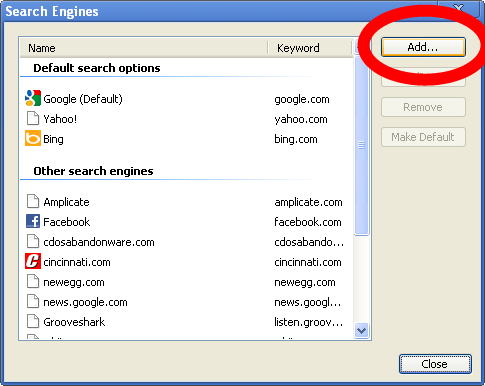This screenshot has width=485, height=386.
Task: Select the Google (Default) entry
Action: click(x=83, y=99)
